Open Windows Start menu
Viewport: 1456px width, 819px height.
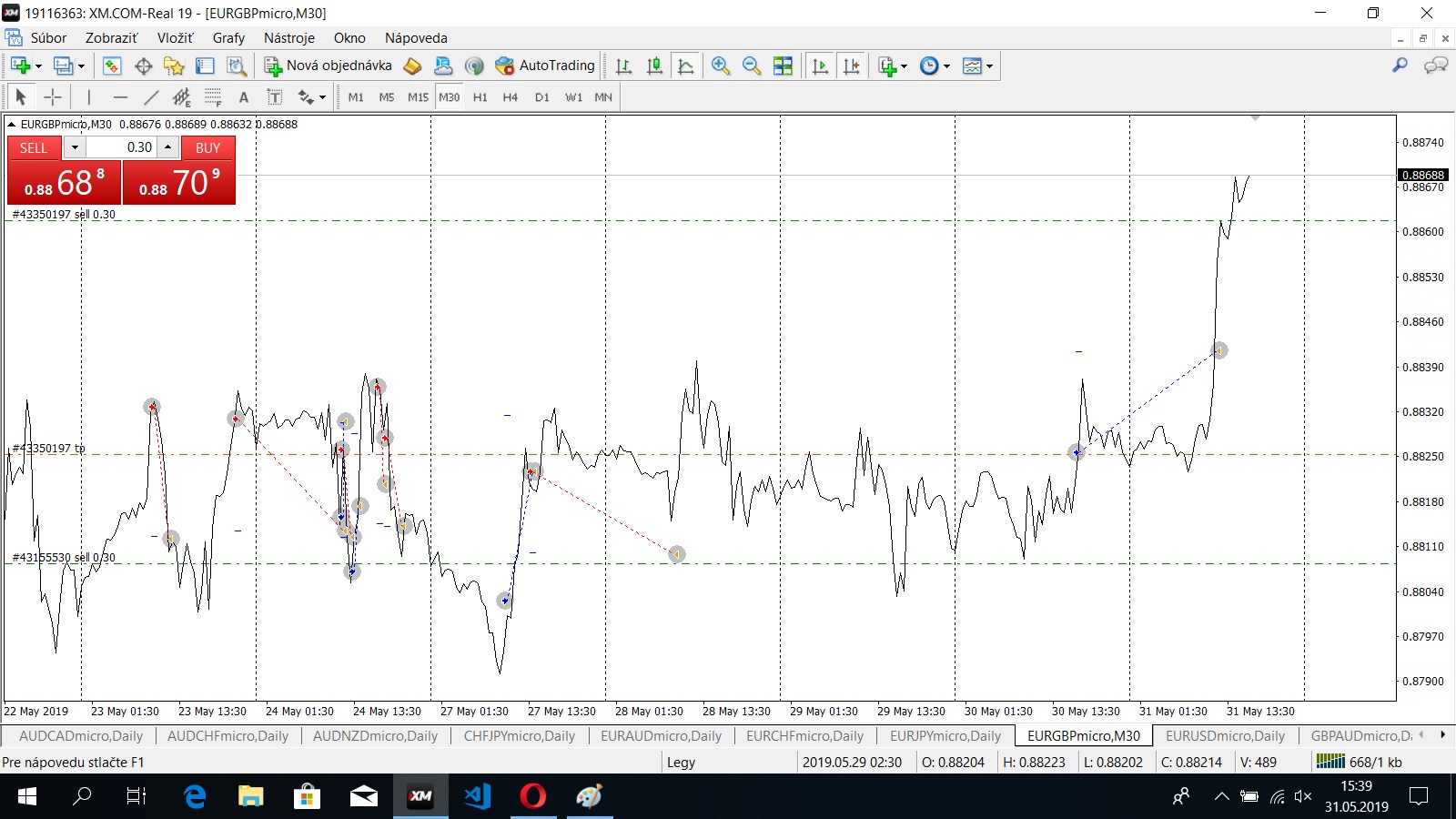coord(26,796)
